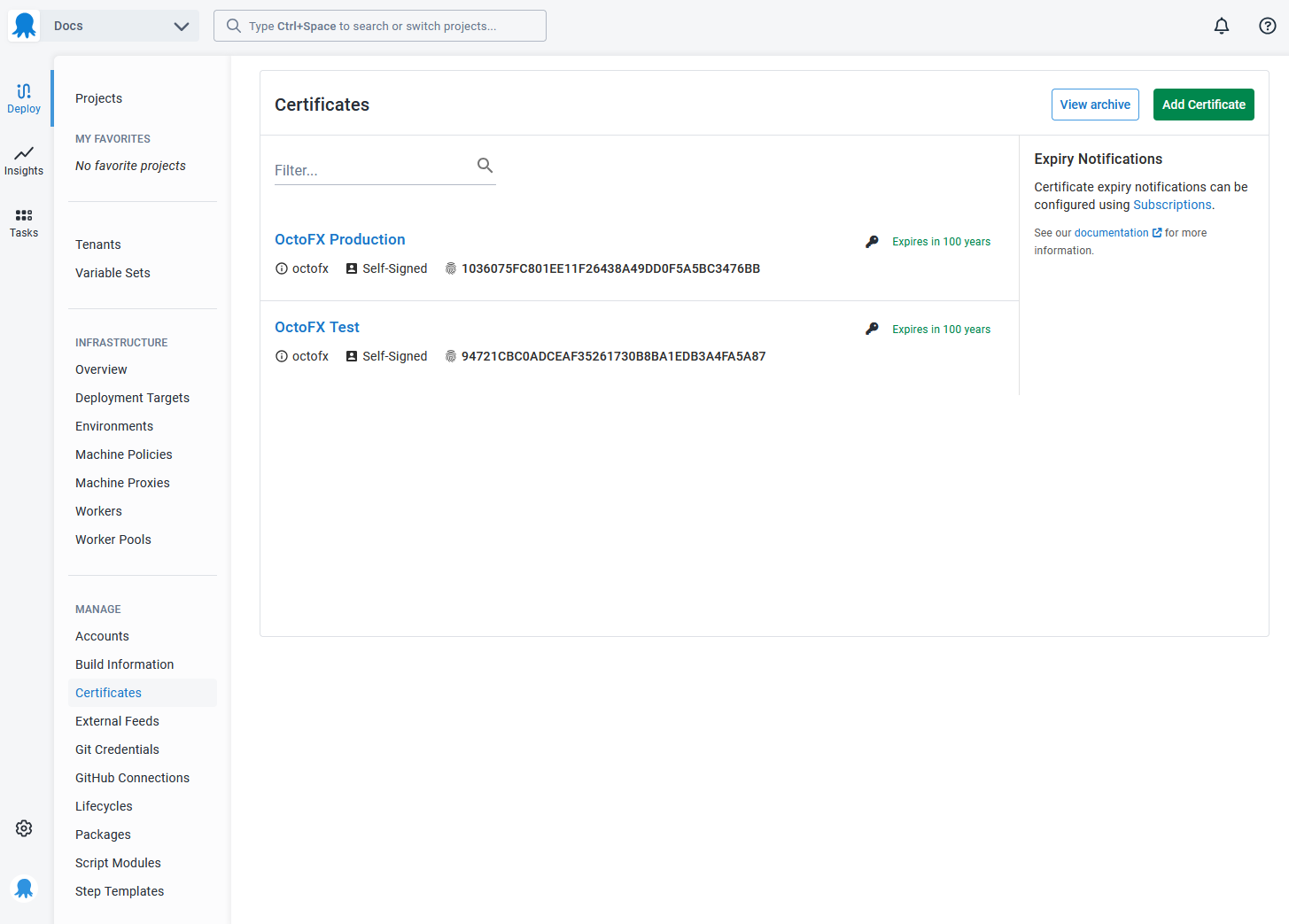Open the Insights section icon

24,160
